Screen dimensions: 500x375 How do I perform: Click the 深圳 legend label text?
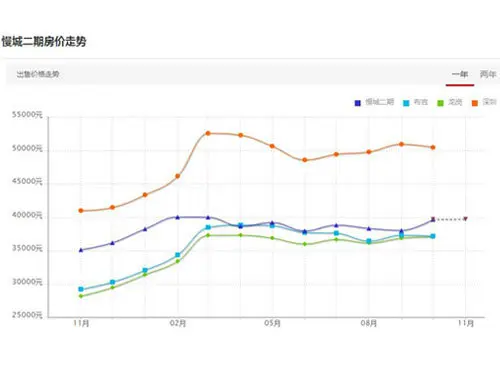(489, 102)
